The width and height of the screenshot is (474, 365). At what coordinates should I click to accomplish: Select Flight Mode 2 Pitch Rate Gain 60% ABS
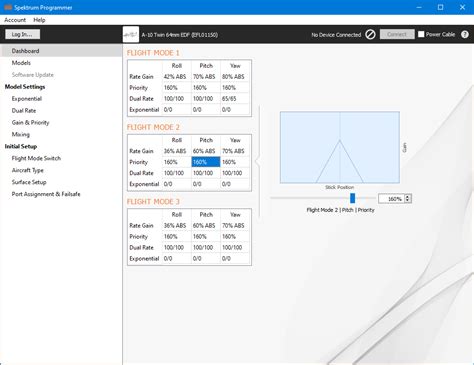pos(206,151)
